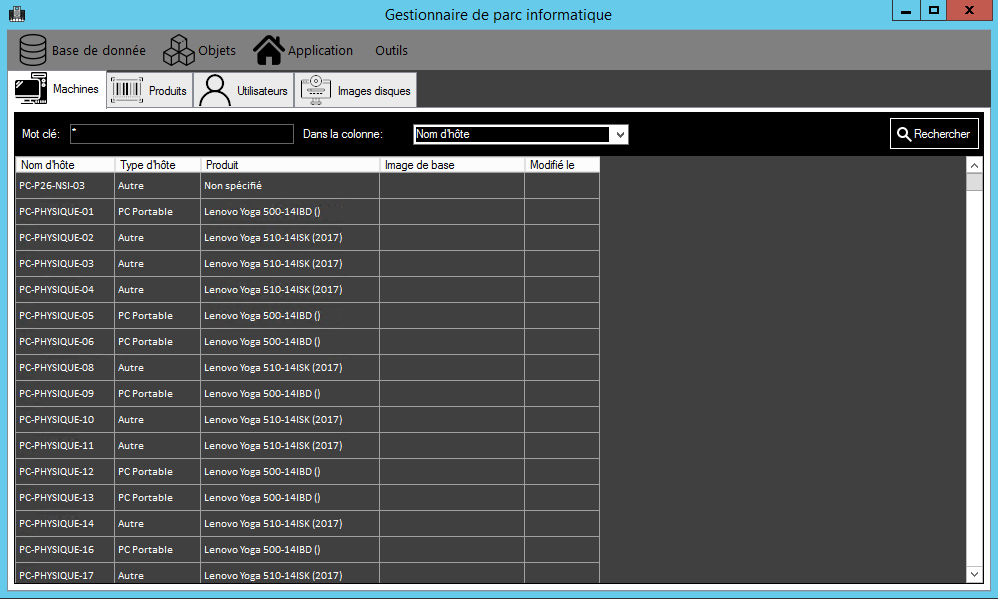Click the Machines computer icon
This screenshot has height=599, width=998.
(x=31, y=88)
